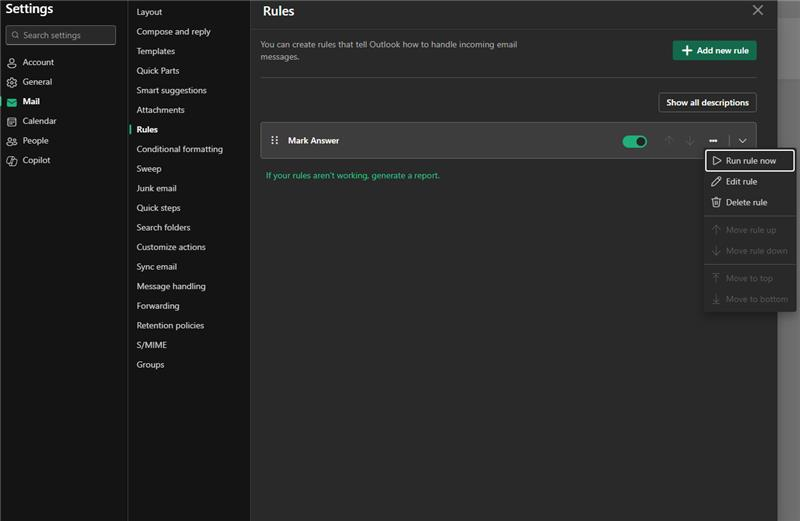Click the move-down arrow on Mark Answer rule
Screen dimensions: 800x521
(690, 140)
